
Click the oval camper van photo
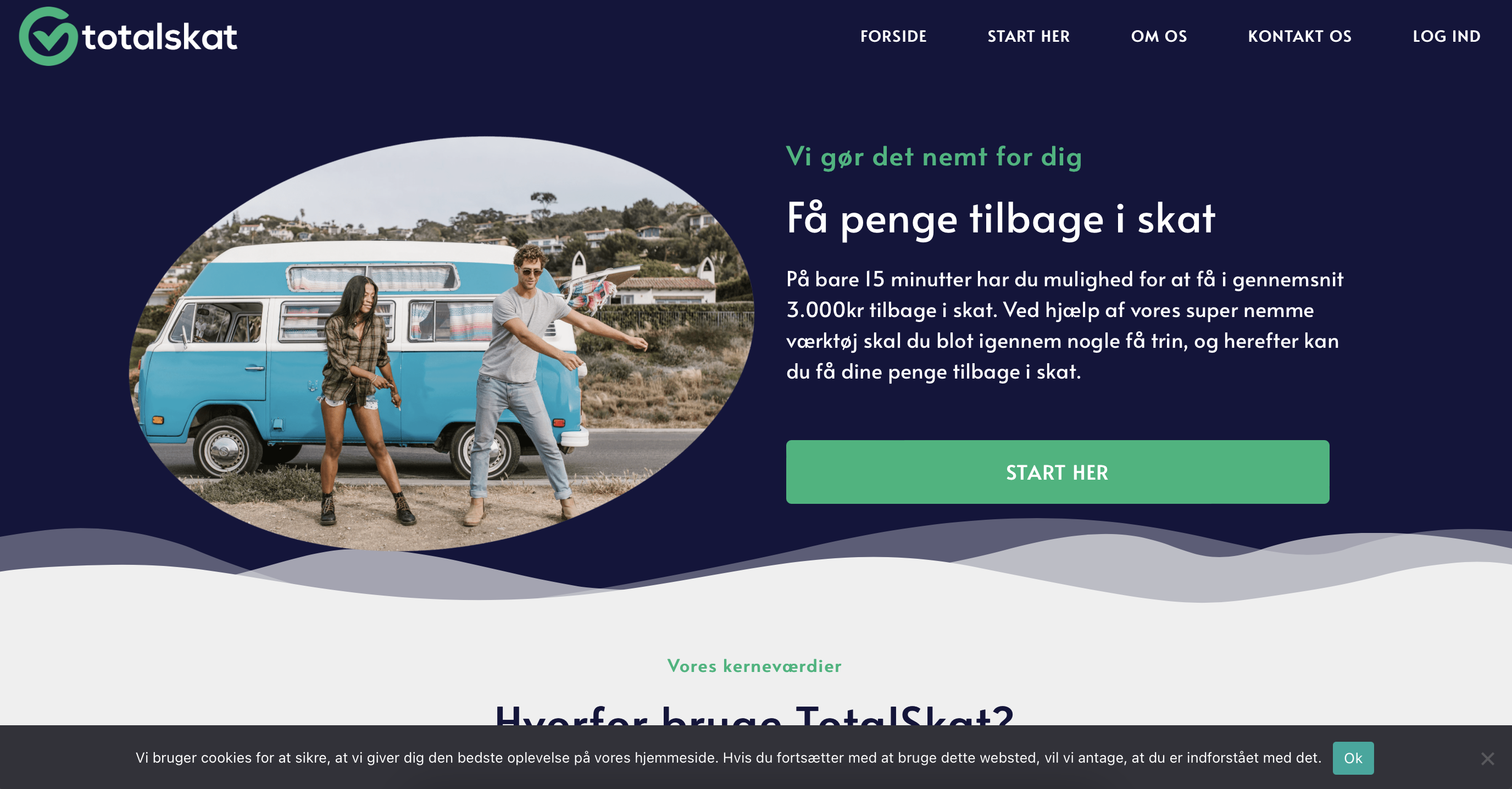coord(441,344)
